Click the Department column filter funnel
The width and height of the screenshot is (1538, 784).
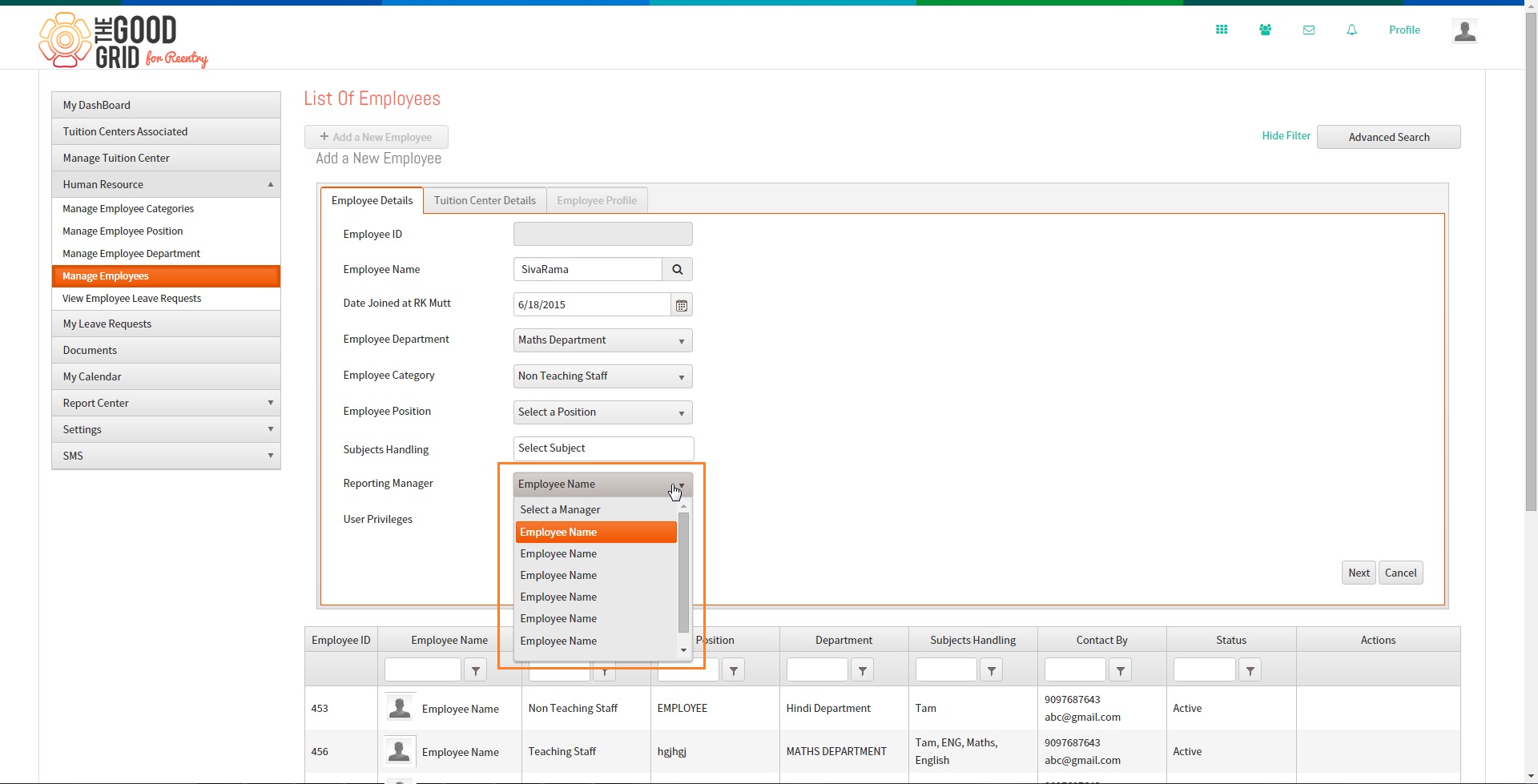click(x=863, y=670)
